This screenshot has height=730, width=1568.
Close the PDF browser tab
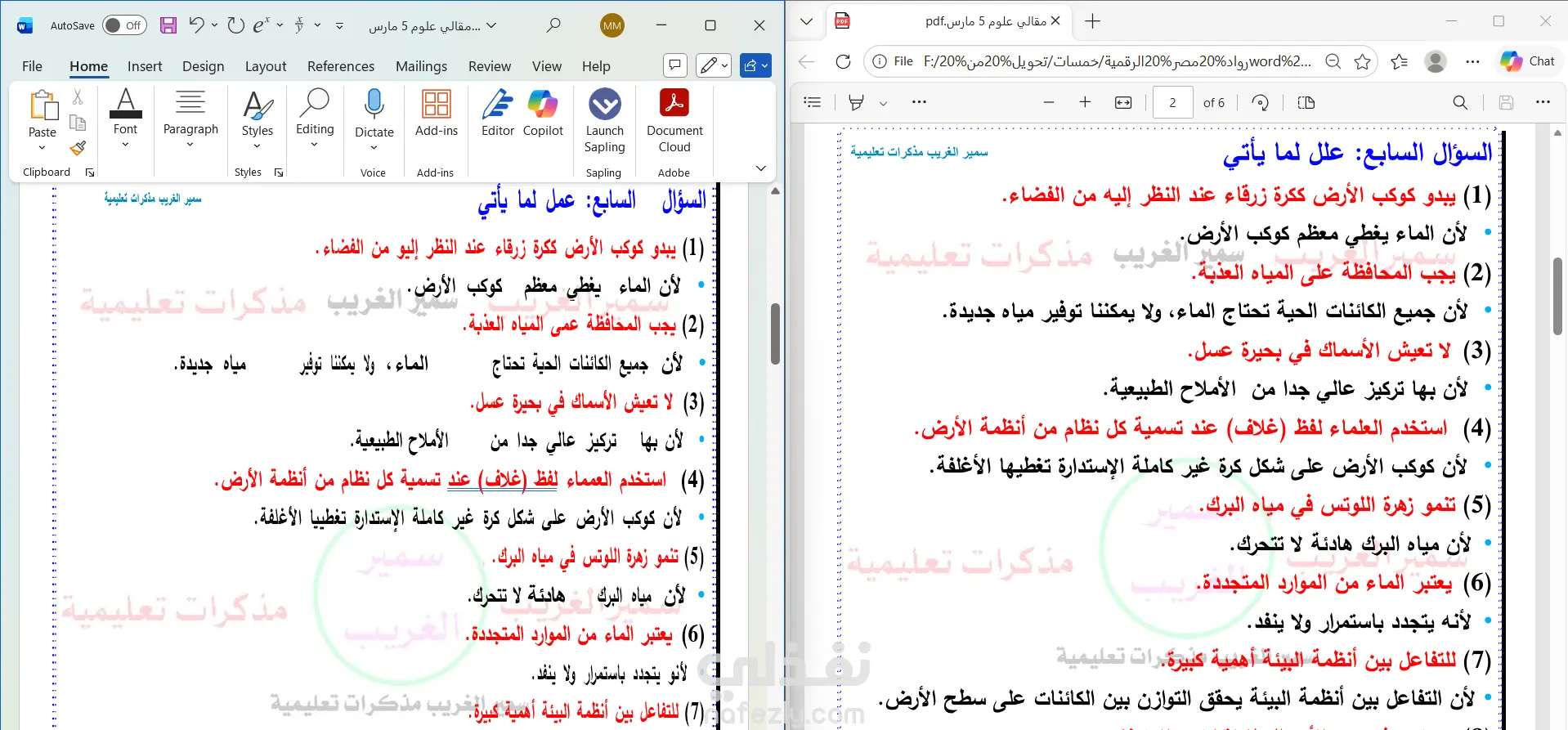click(x=1055, y=21)
